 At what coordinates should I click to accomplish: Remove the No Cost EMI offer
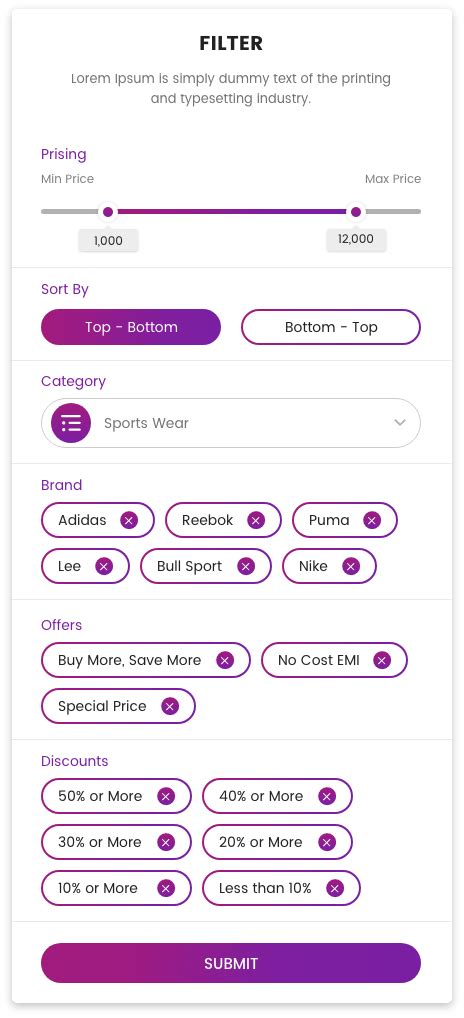click(382, 660)
